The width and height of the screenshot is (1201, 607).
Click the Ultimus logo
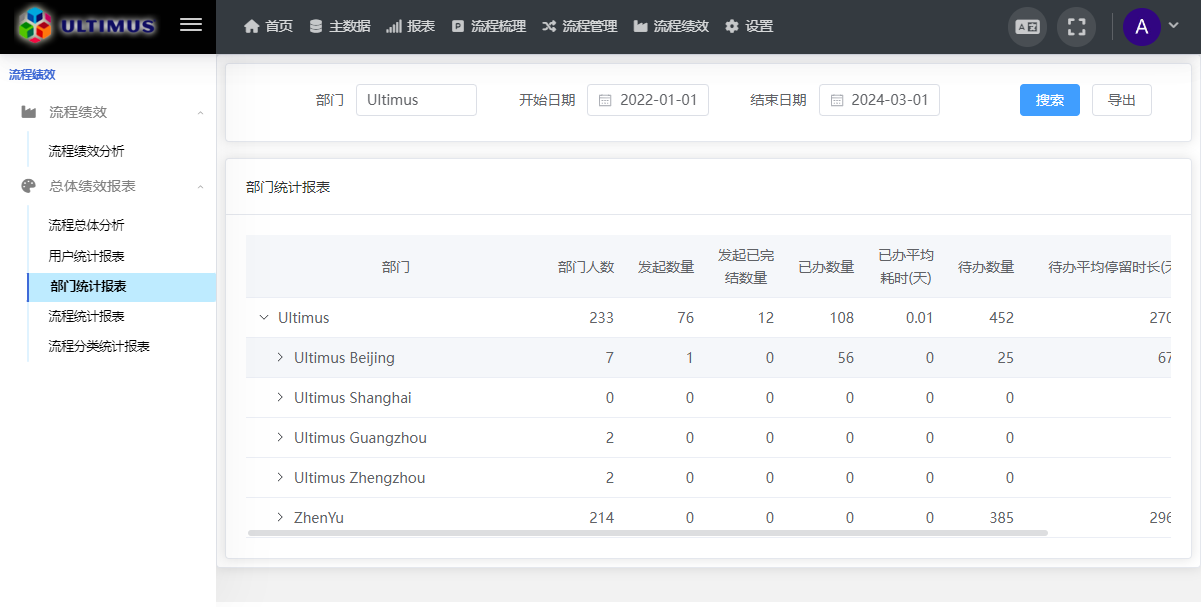pyautogui.click(x=86, y=26)
